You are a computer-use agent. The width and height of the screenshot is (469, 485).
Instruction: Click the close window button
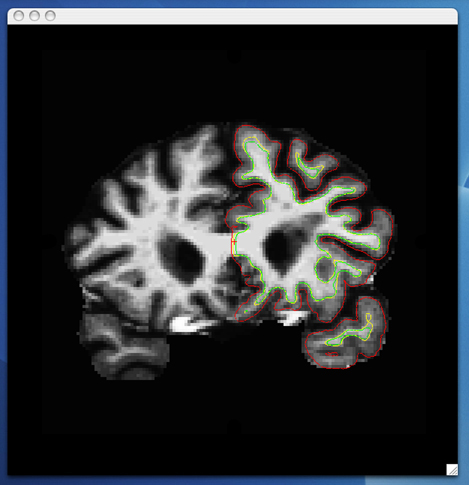pos(19,16)
